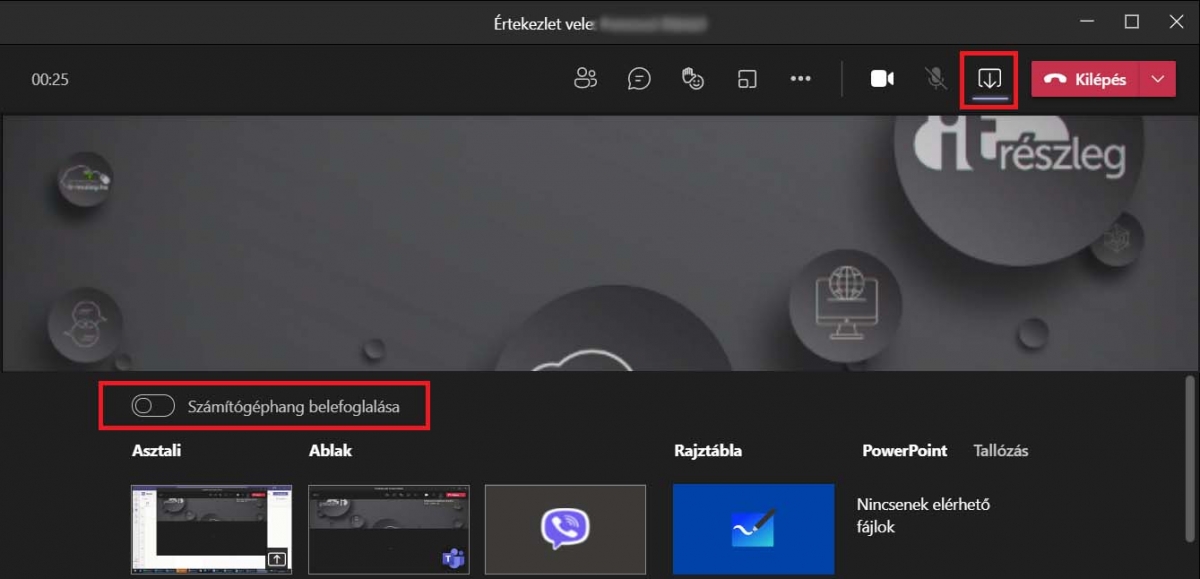Open the meeting chat icon
The width and height of the screenshot is (1200, 579).
tap(639, 79)
